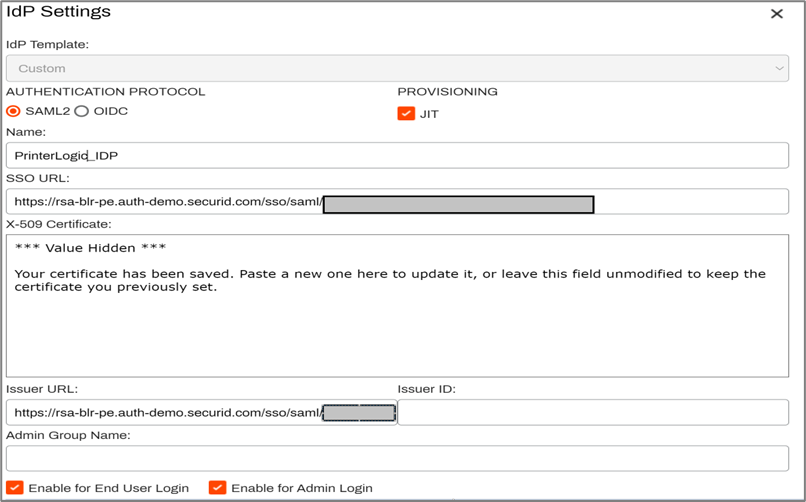Disable the Enable for End User Login checkbox

coord(15,488)
